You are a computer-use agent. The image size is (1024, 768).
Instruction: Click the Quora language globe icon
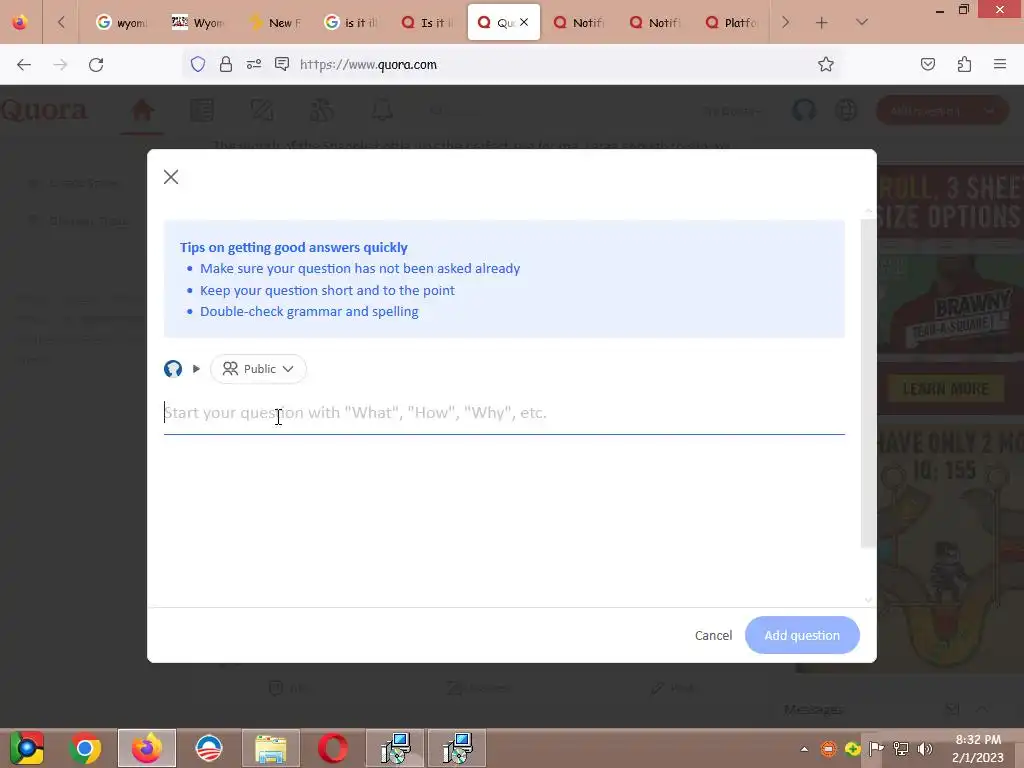(846, 111)
